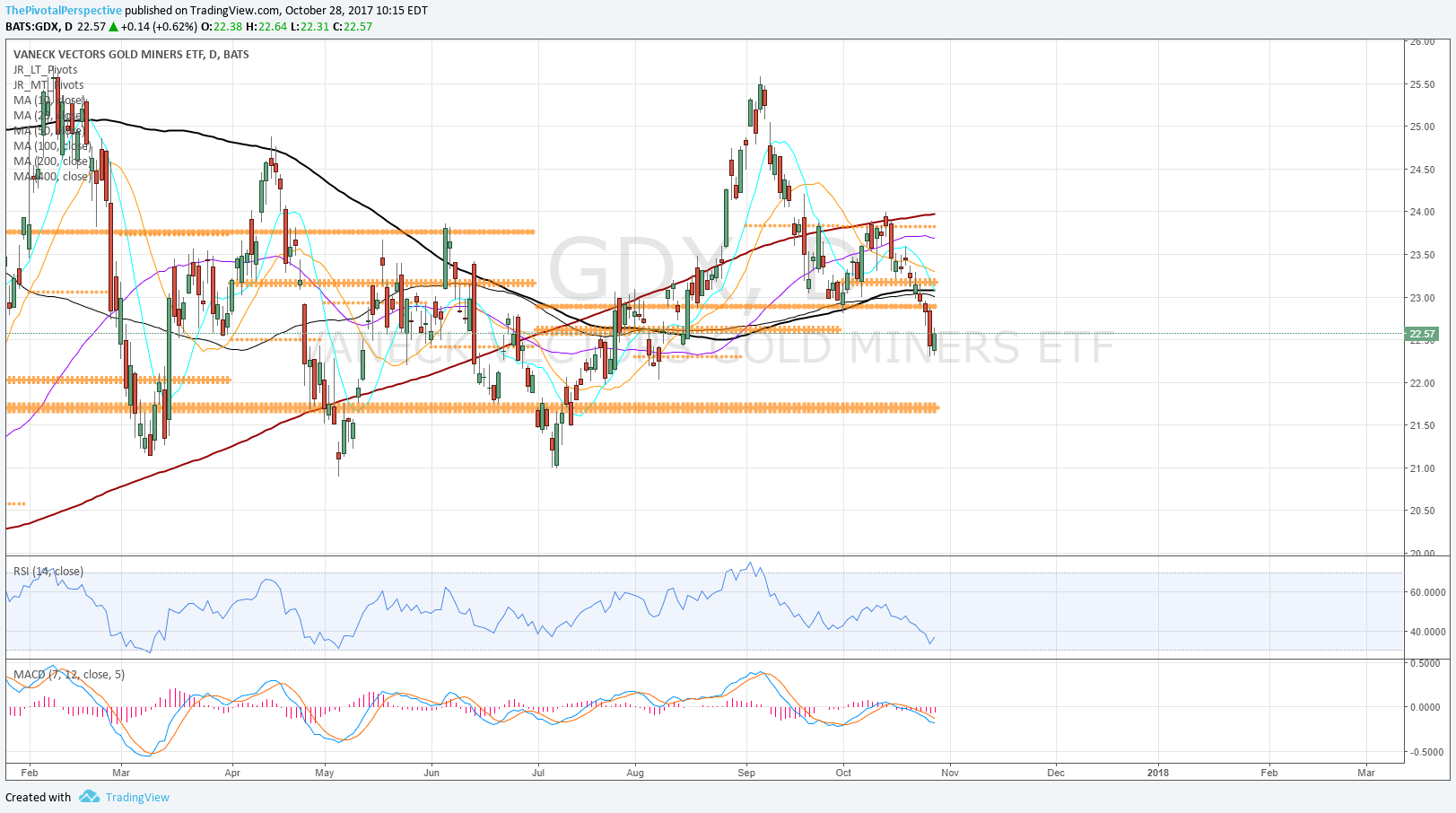Select the JR_LT_Pivots indicator label
Screen dimensions: 1456x813
(x=46, y=69)
